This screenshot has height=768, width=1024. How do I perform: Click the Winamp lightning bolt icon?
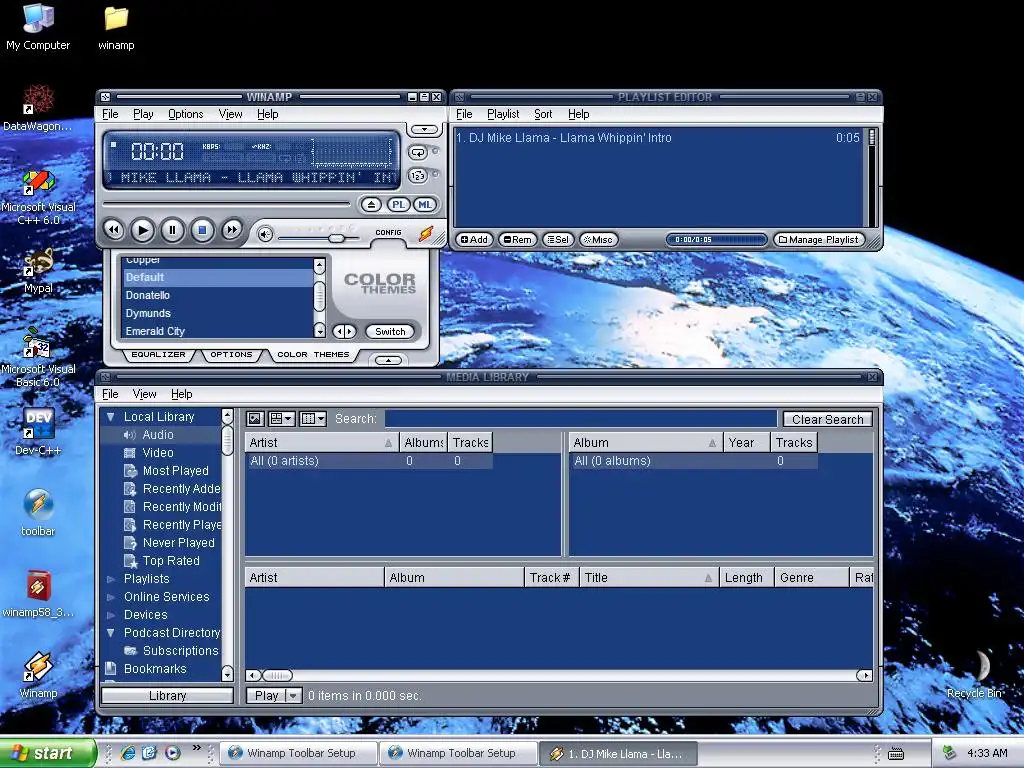click(x=426, y=234)
